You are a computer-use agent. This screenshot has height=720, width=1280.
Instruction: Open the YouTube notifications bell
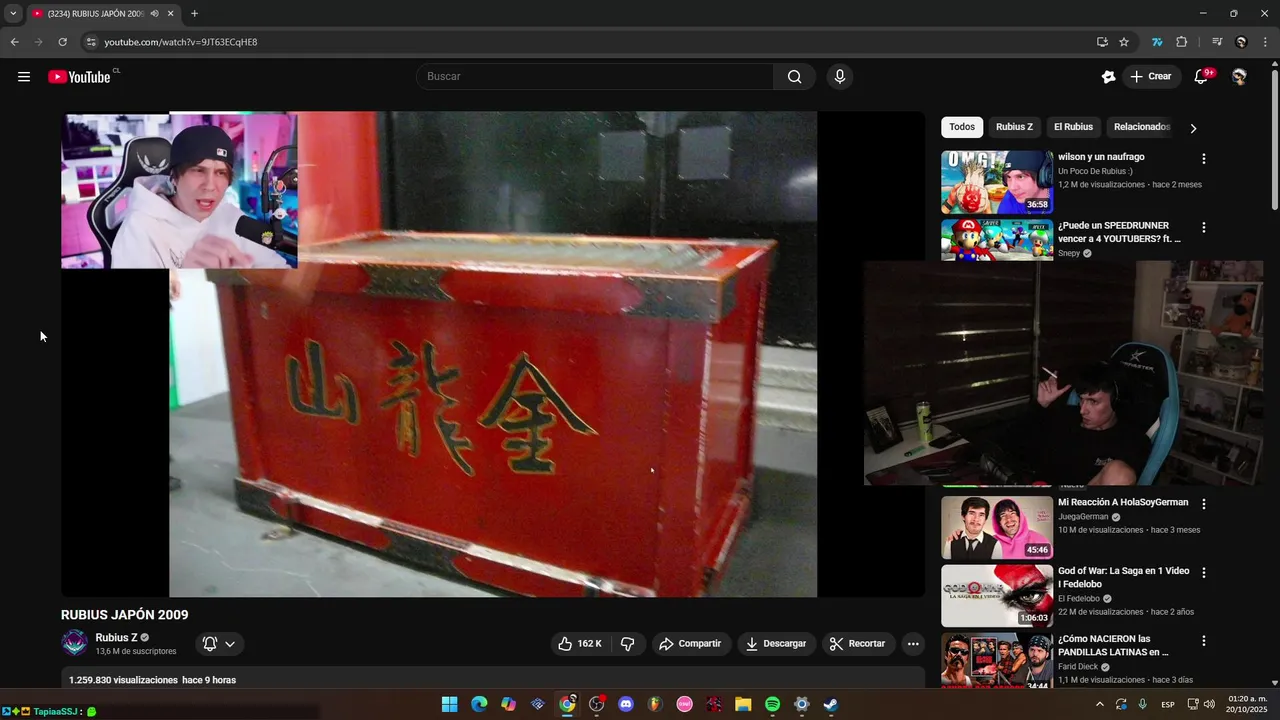click(1202, 77)
